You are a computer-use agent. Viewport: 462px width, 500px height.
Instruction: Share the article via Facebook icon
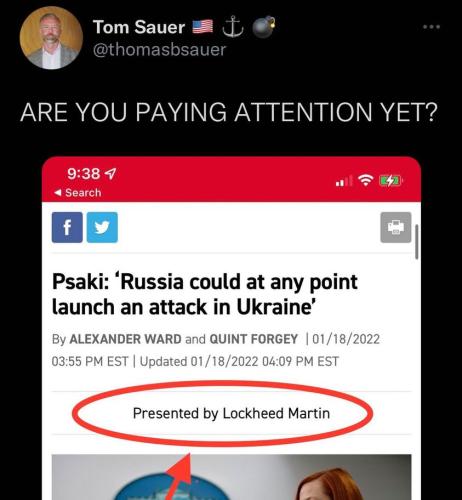(67, 227)
